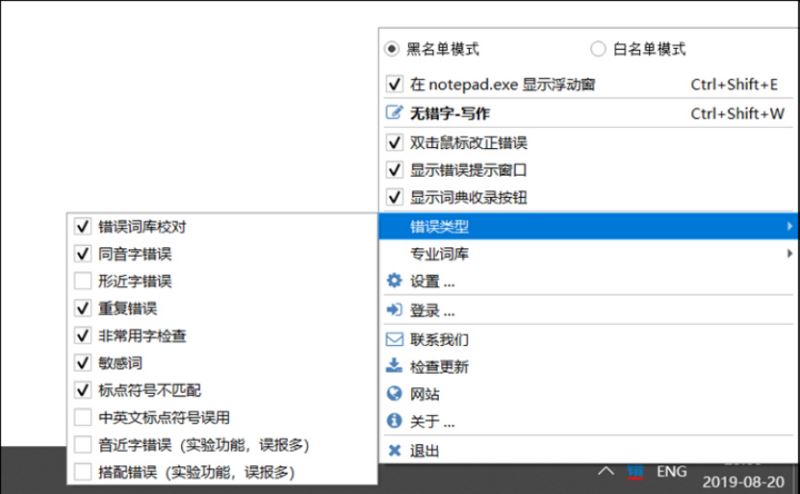Click the envelope icon for 联系我们
Screen dimensions: 800x494
tap(394, 339)
